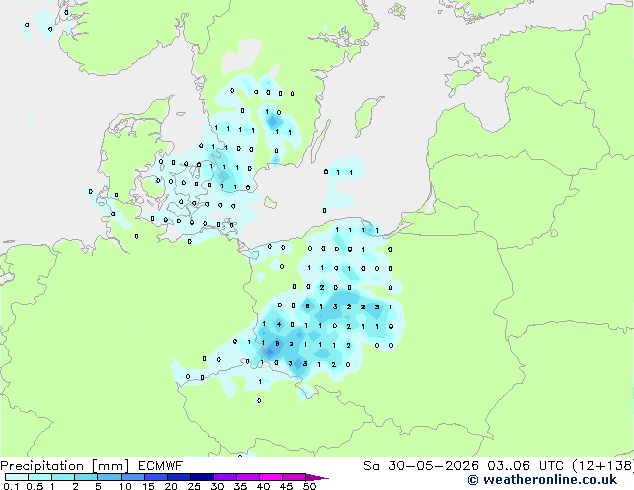Click the 35–40 mm magenta legend swatch
The width and height of the screenshot is (634, 490).
247,477
